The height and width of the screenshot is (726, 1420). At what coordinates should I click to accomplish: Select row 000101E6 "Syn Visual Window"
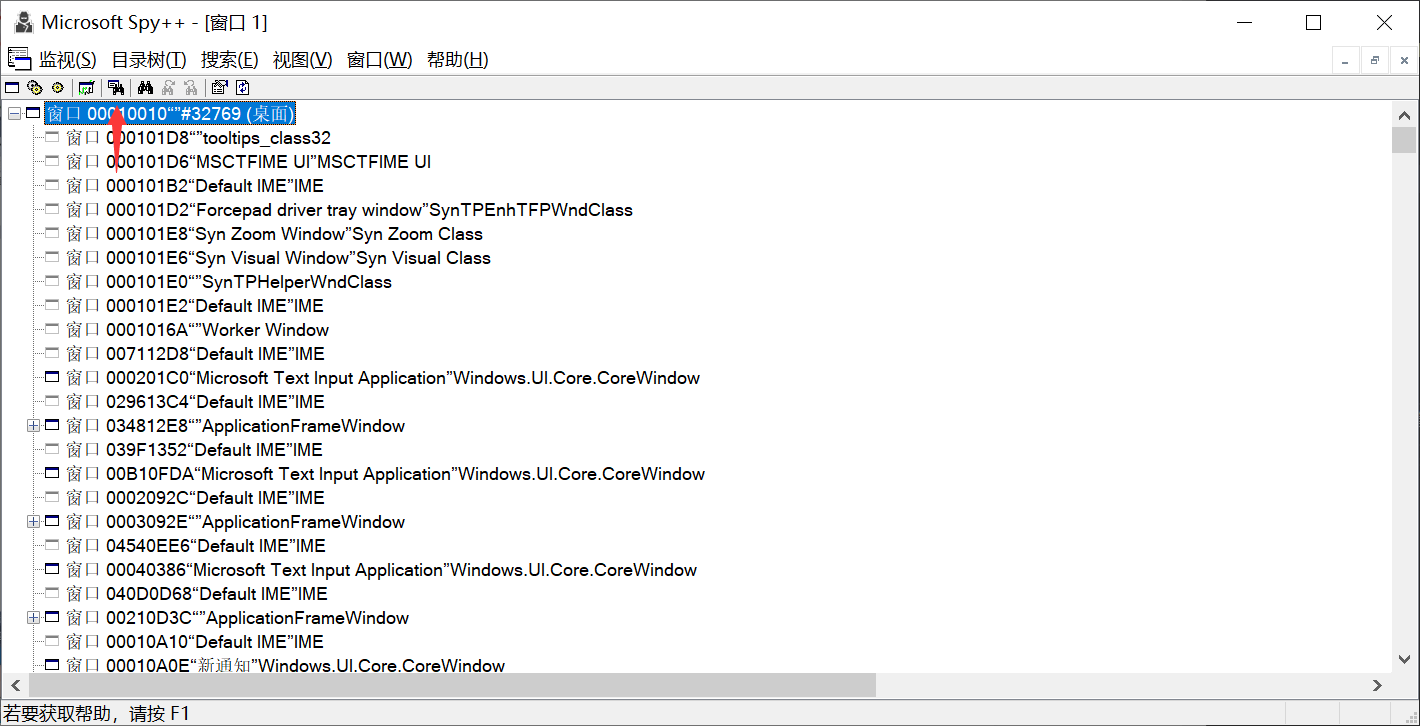(x=278, y=258)
